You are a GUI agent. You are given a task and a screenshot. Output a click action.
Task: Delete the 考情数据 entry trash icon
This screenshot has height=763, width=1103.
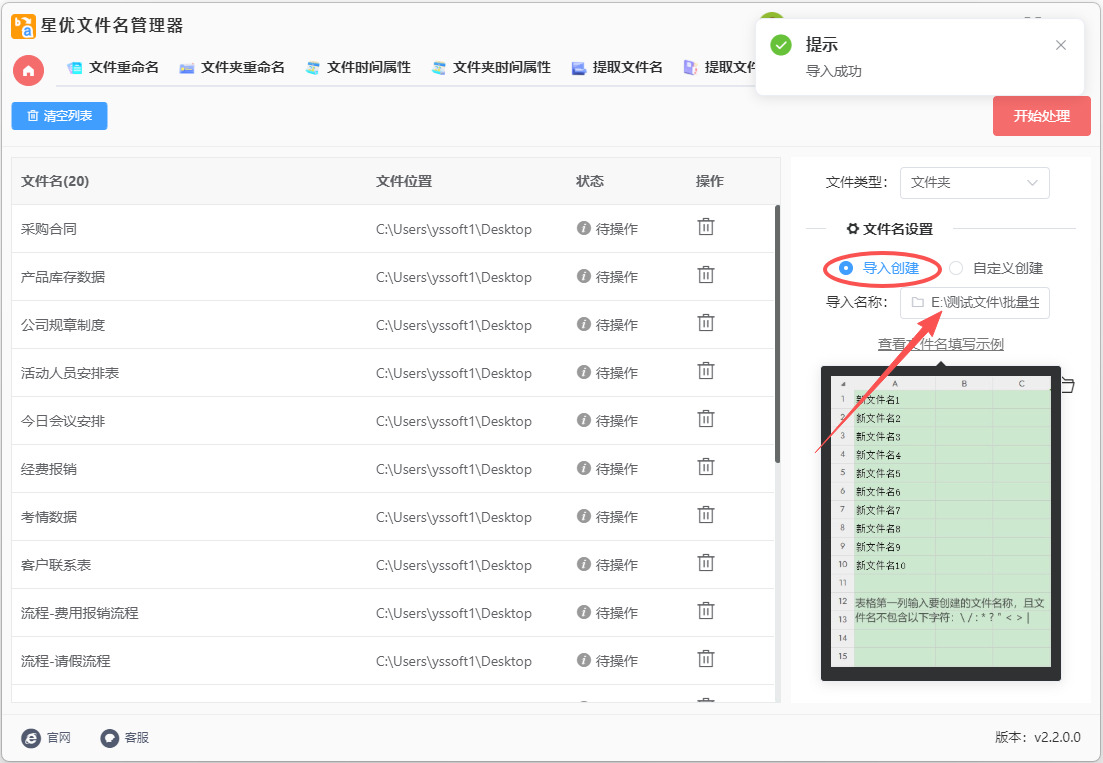coord(706,515)
